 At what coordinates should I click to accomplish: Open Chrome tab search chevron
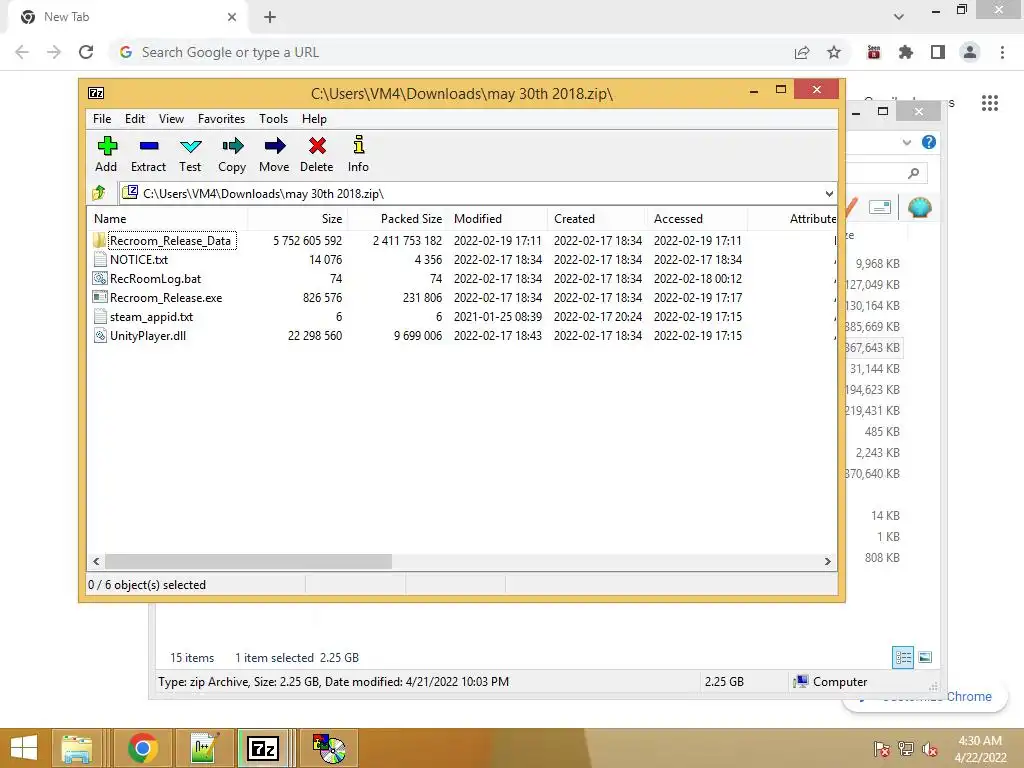point(899,17)
